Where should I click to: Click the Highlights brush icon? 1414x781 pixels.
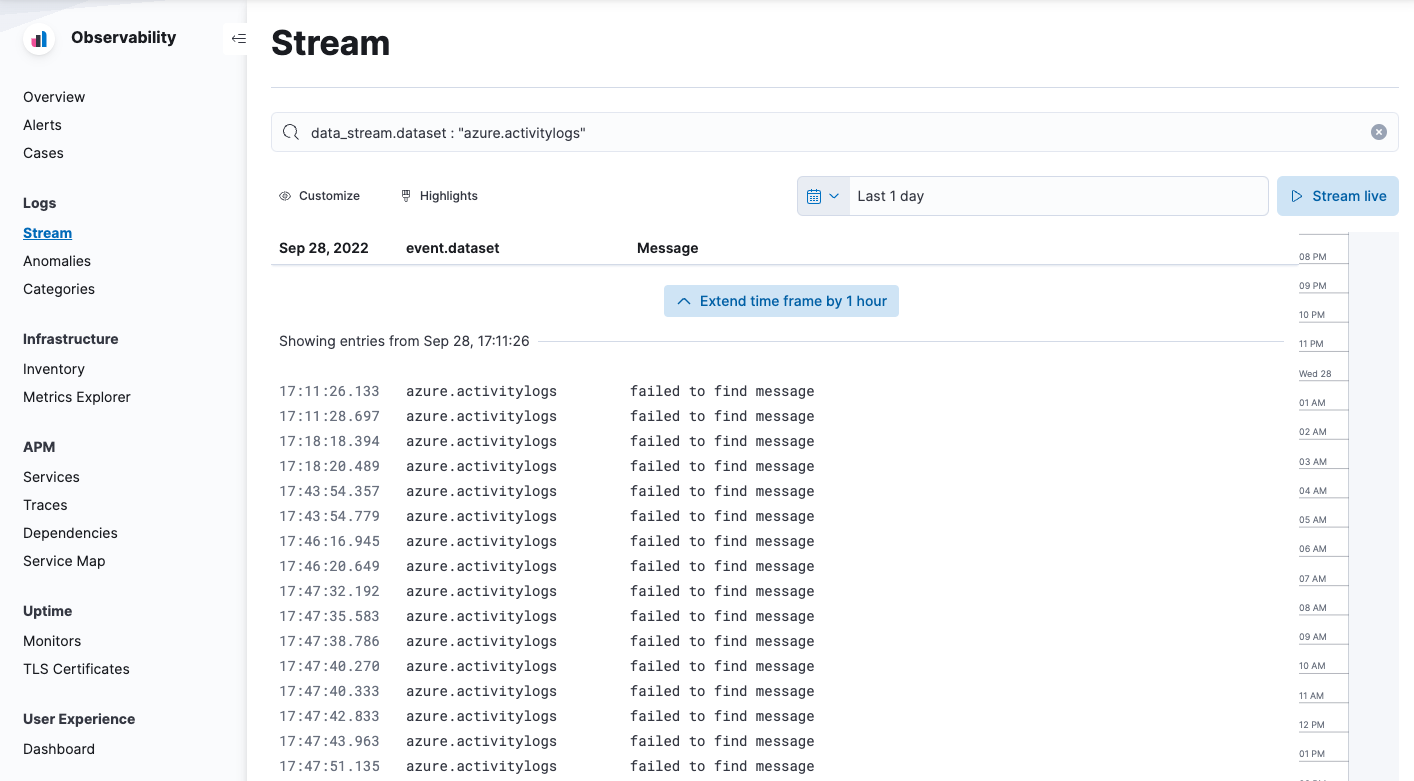[x=406, y=195]
